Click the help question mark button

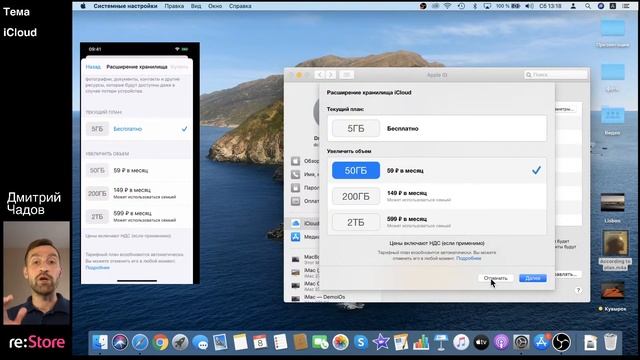(x=578, y=290)
